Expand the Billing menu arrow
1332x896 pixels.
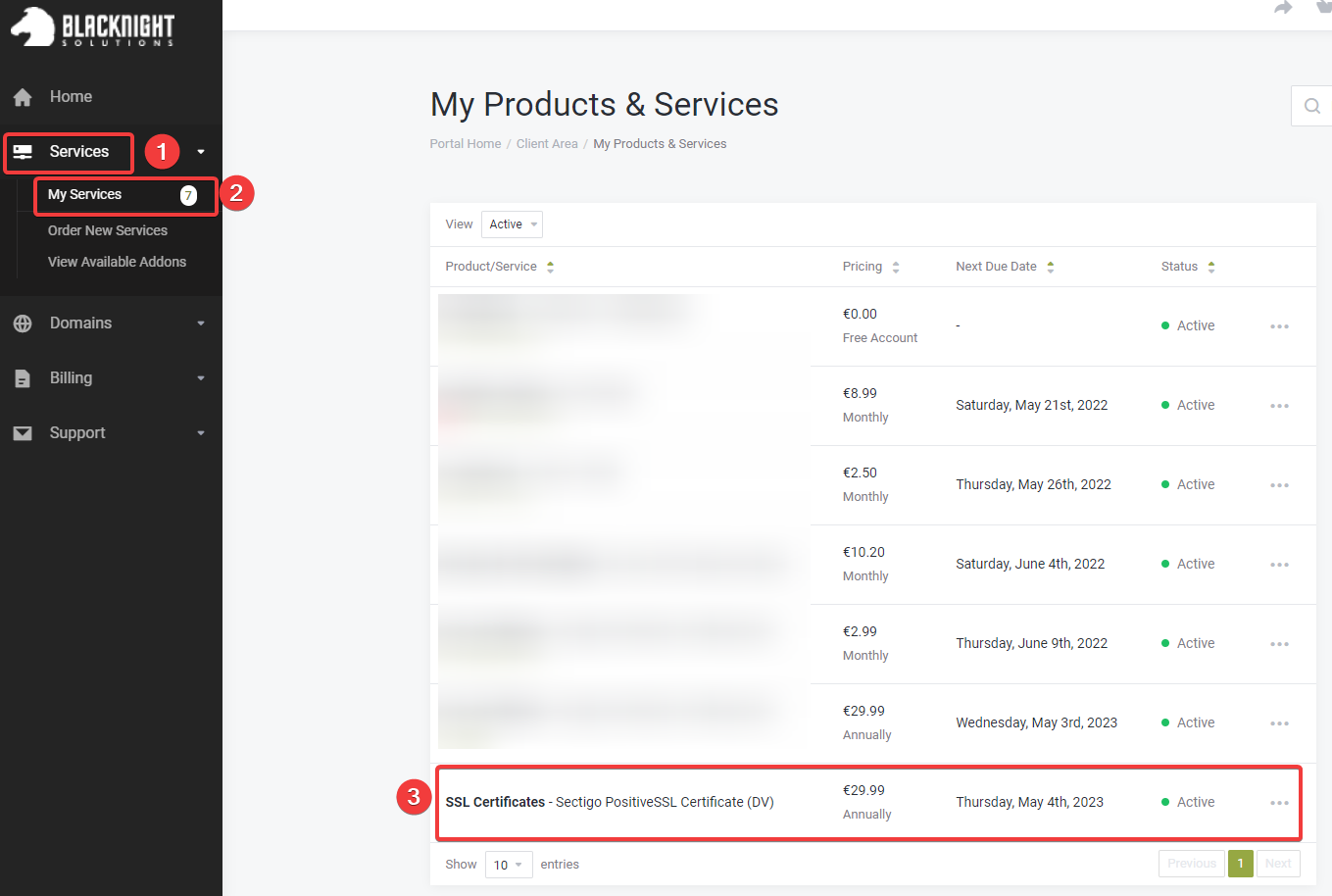[x=201, y=378]
